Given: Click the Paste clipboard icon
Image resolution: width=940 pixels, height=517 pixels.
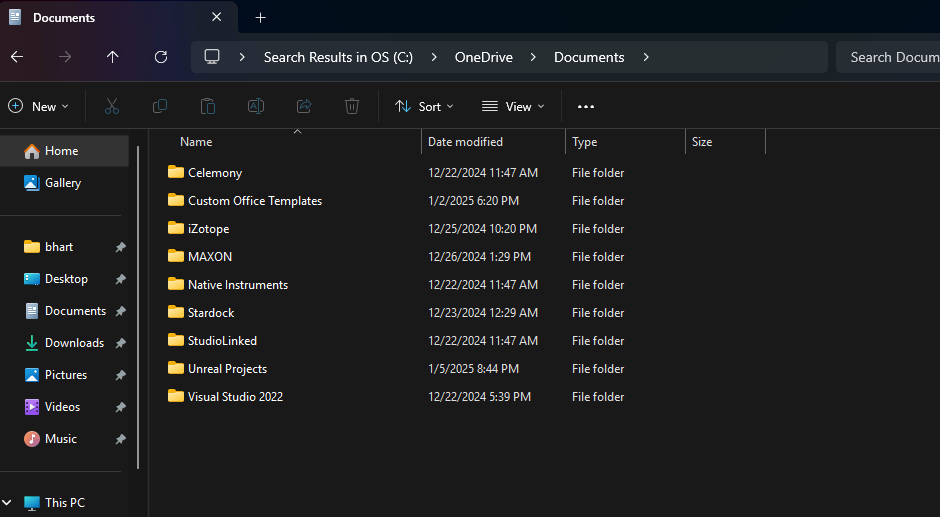Looking at the screenshot, I should pos(208,106).
